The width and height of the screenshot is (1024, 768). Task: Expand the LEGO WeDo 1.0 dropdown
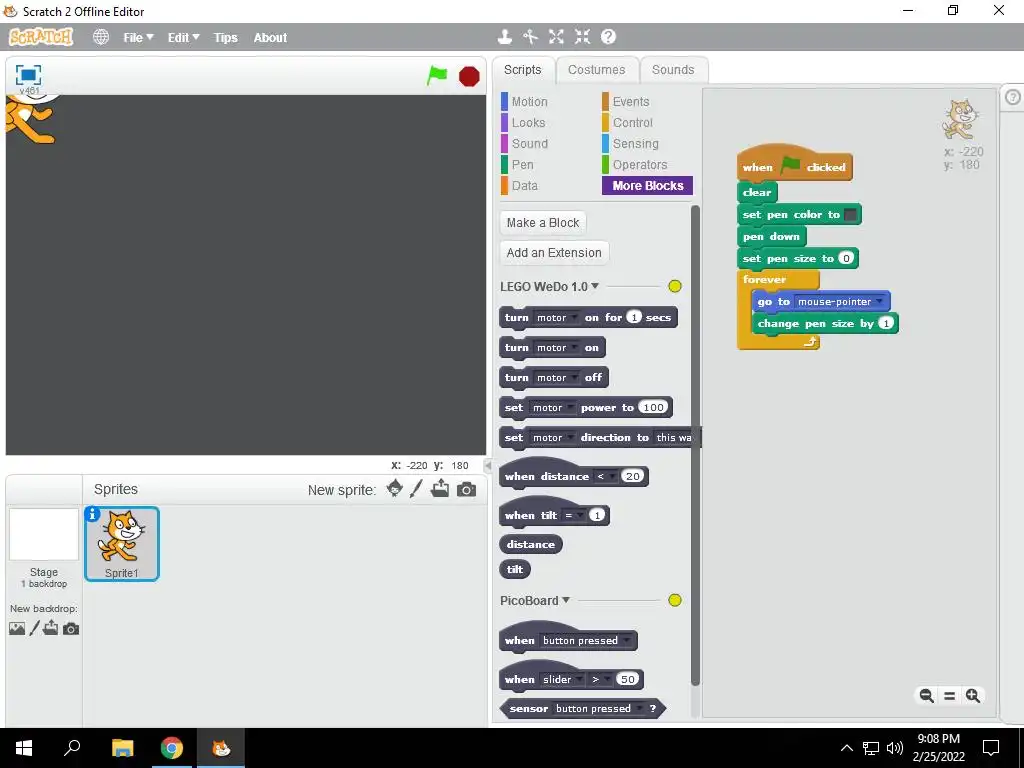tap(595, 286)
